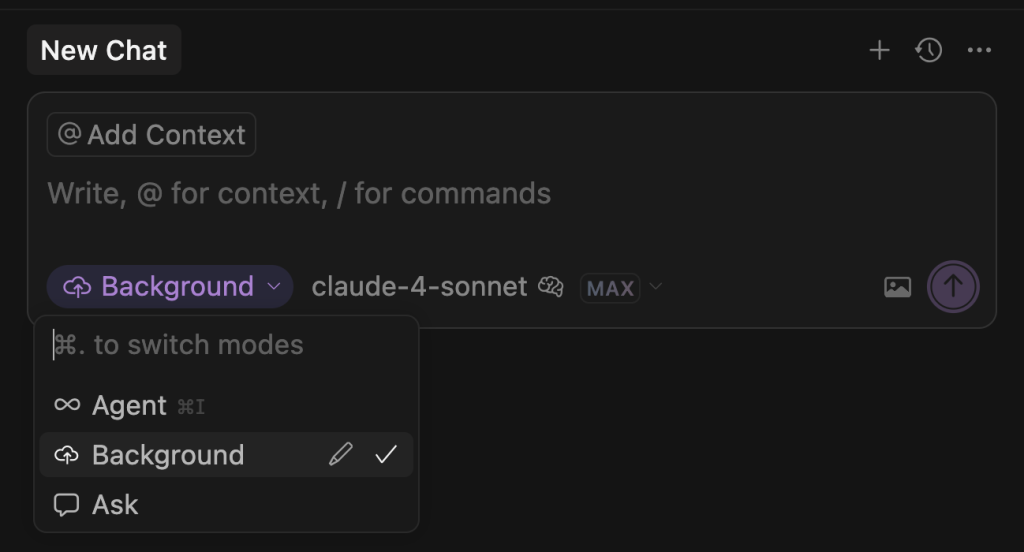Viewport: 1024px width, 552px height.
Task: Click the New Chat tab title
Action: click(104, 50)
